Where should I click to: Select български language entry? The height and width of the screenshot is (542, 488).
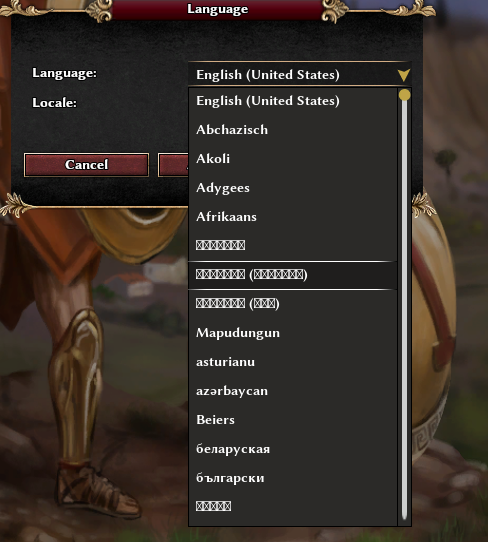(x=292, y=478)
